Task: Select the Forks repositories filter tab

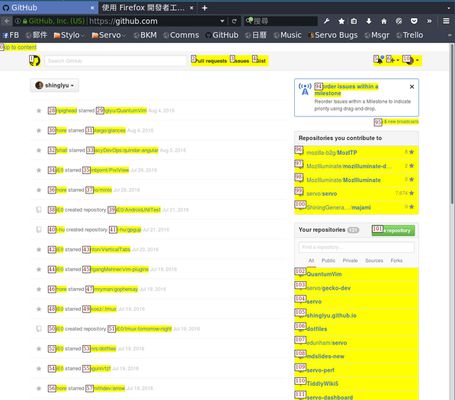Action: pos(397,260)
